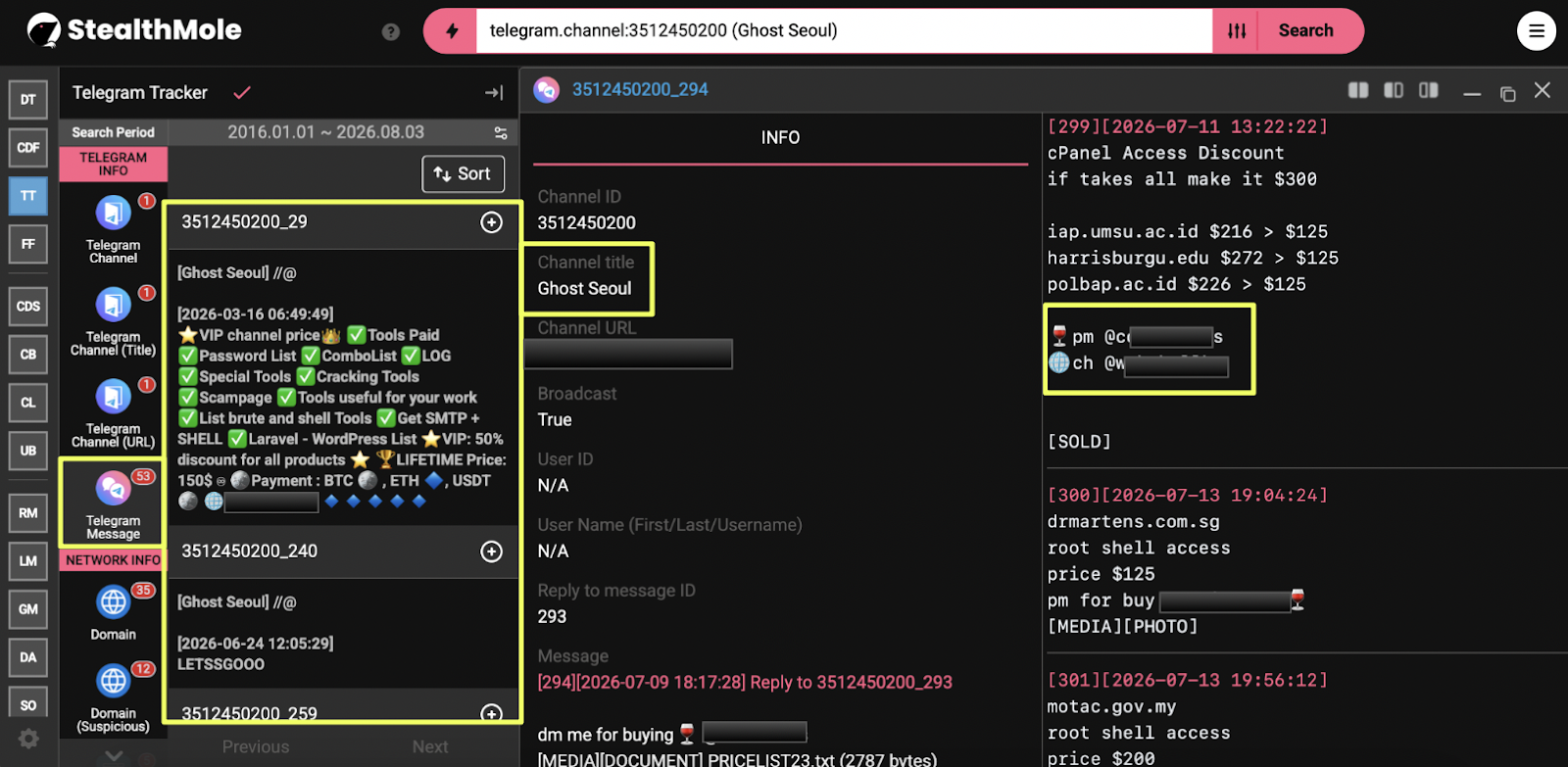Image resolution: width=1568 pixels, height=767 pixels.
Task: Click the search period date range
Action: (x=326, y=132)
